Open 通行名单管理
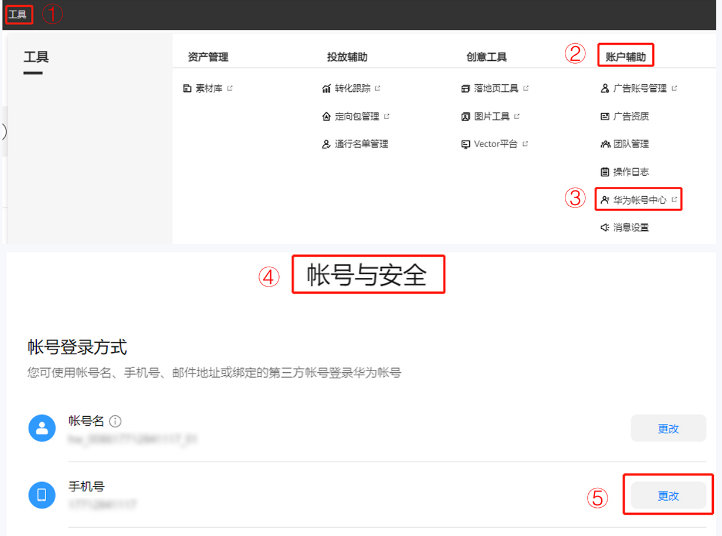722x536 pixels. pyautogui.click(x=361, y=144)
